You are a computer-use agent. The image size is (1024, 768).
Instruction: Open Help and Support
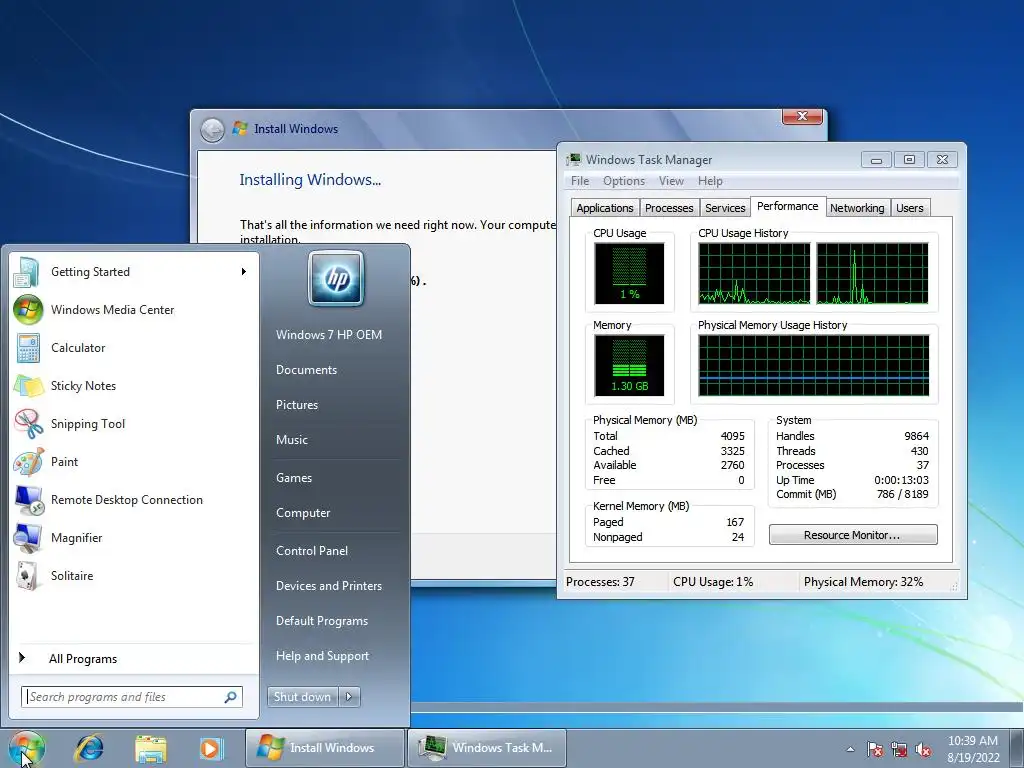pyautogui.click(x=322, y=656)
